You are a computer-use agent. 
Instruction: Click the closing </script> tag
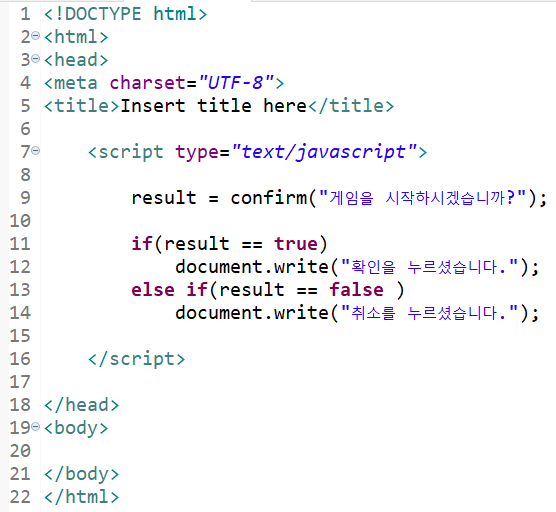click(137, 359)
